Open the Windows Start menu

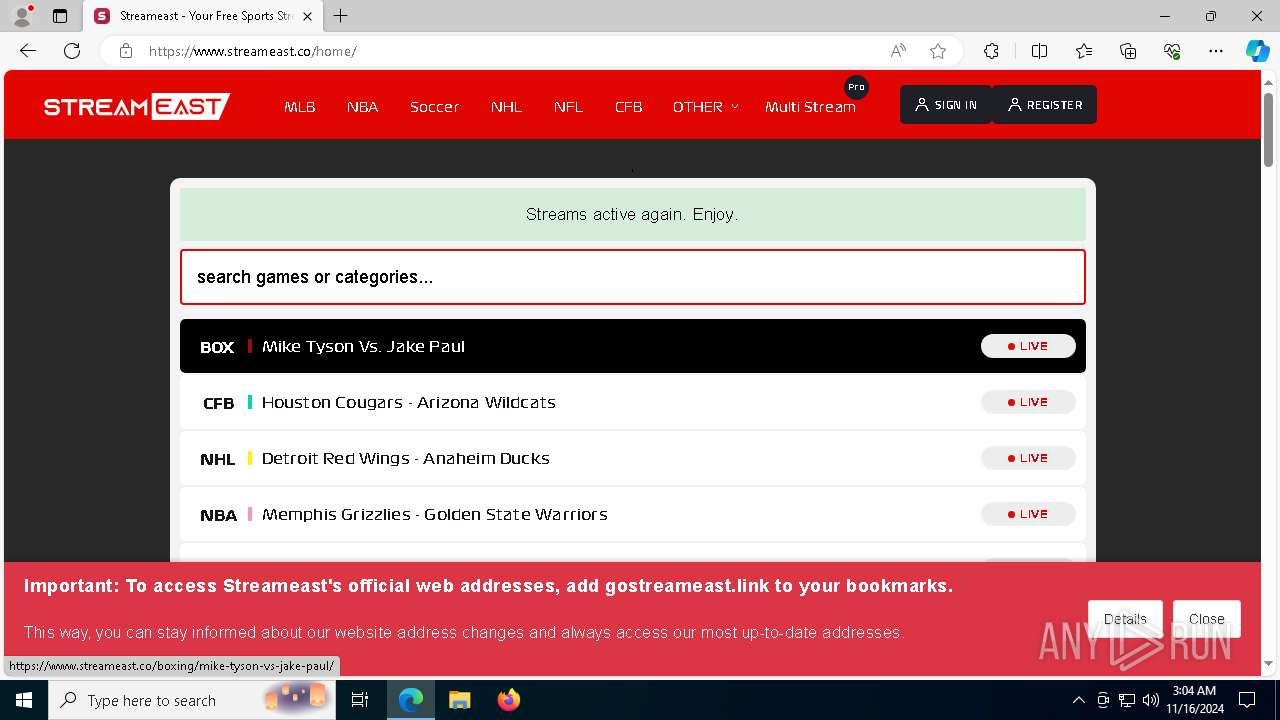[24, 700]
